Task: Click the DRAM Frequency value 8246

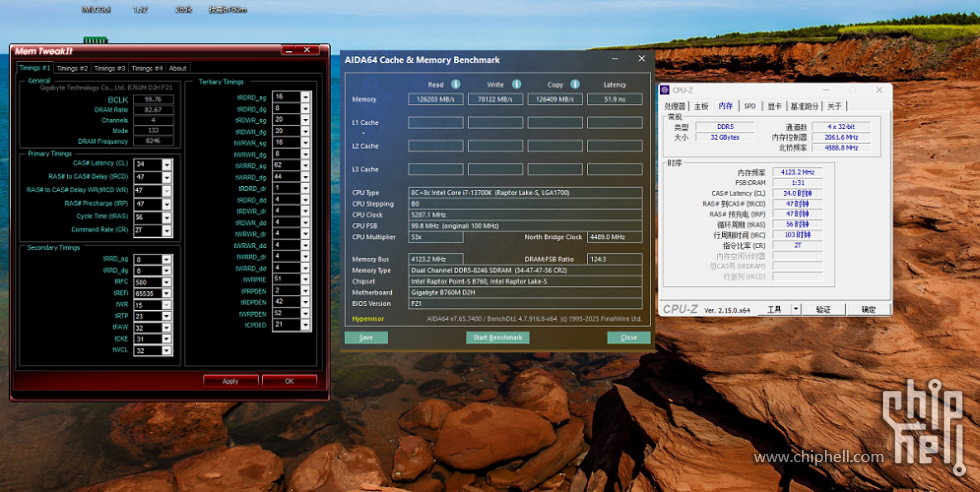Action: (x=153, y=141)
